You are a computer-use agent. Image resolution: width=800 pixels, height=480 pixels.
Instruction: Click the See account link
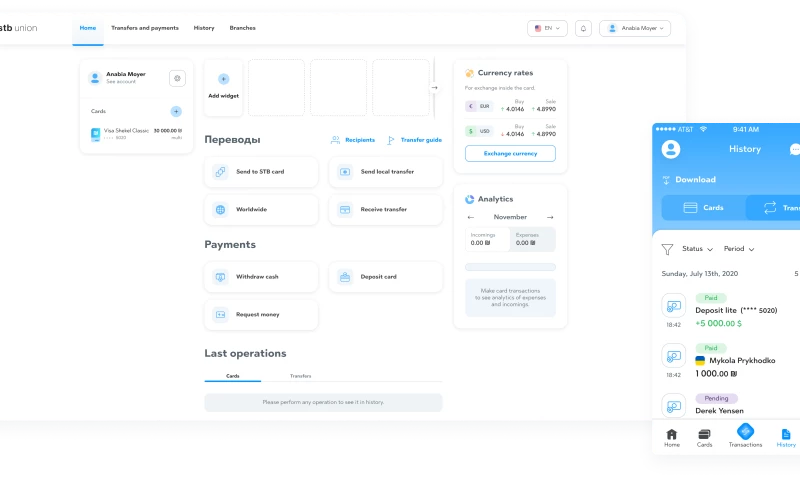coord(121,82)
